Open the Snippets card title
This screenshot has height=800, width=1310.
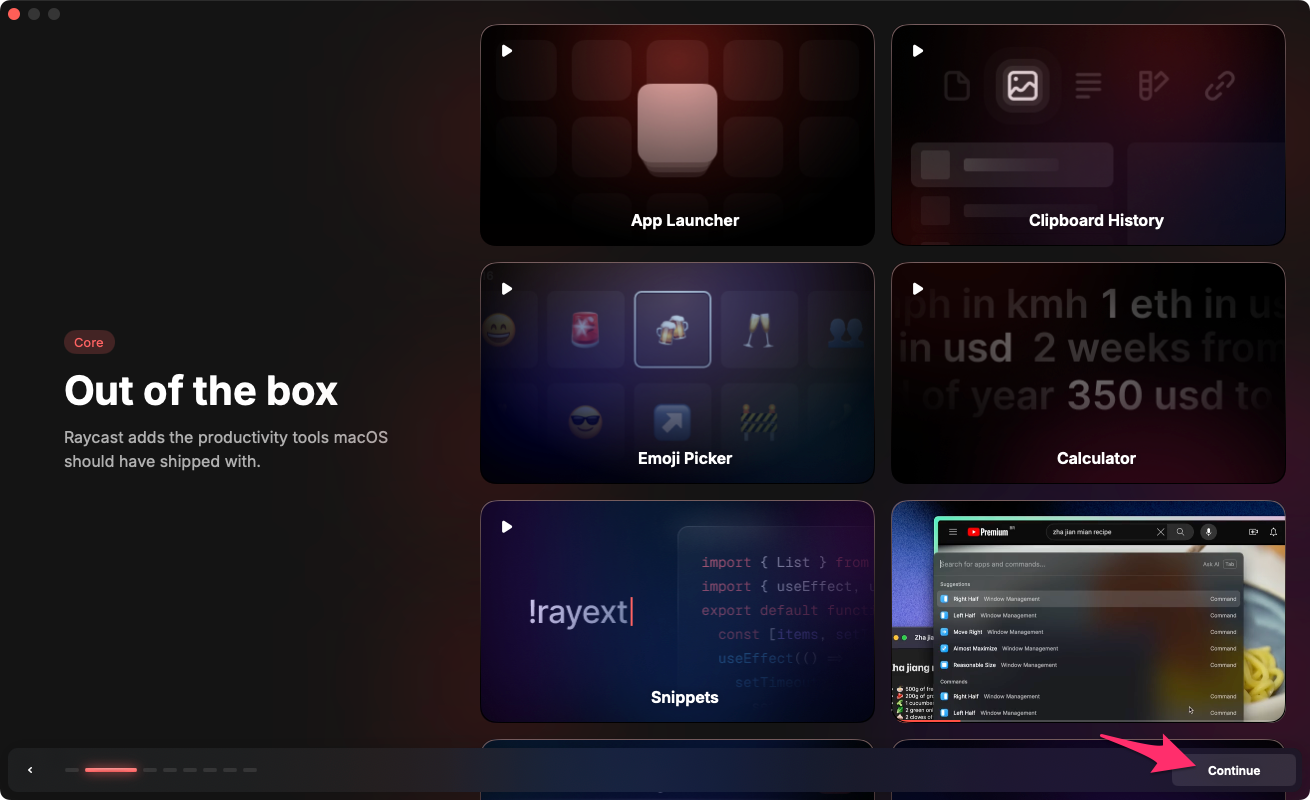tap(685, 697)
